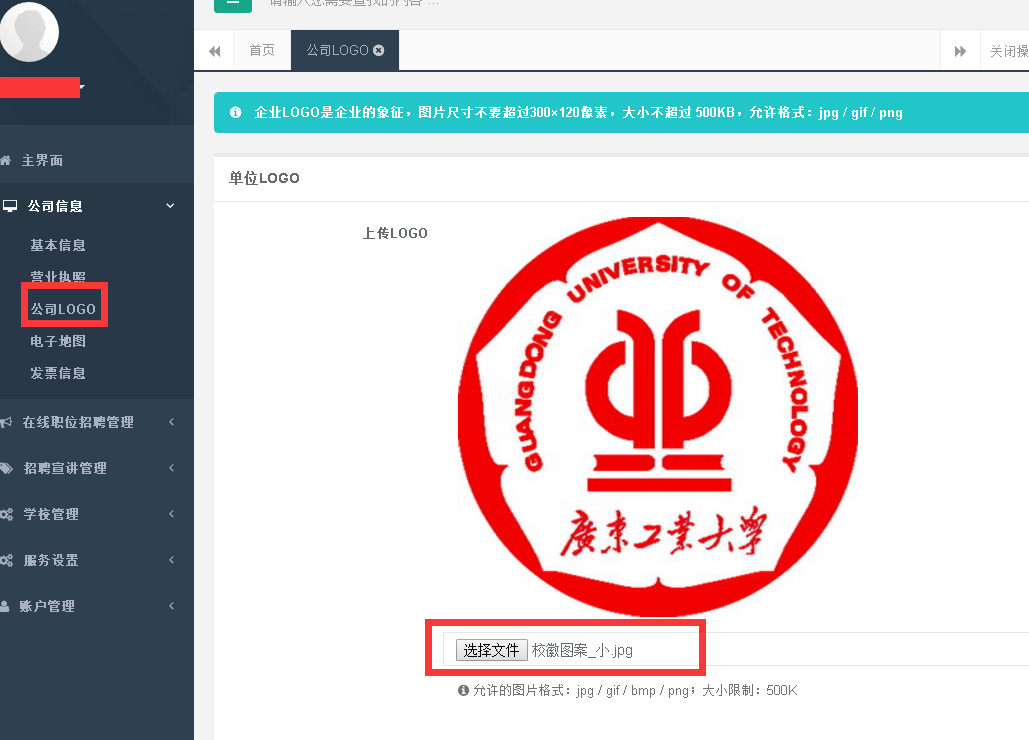Click the green hamburger menu toggle button

232,4
